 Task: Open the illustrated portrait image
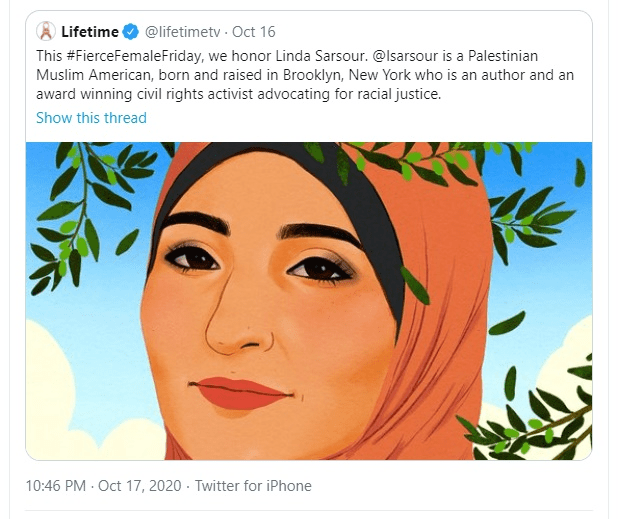click(x=308, y=300)
